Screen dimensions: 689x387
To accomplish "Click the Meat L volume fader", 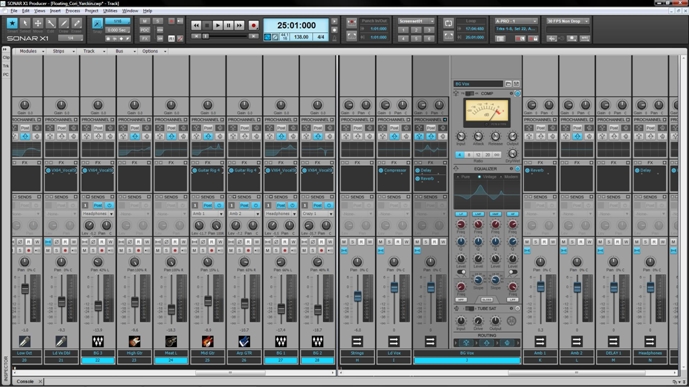I will tap(171, 309).
